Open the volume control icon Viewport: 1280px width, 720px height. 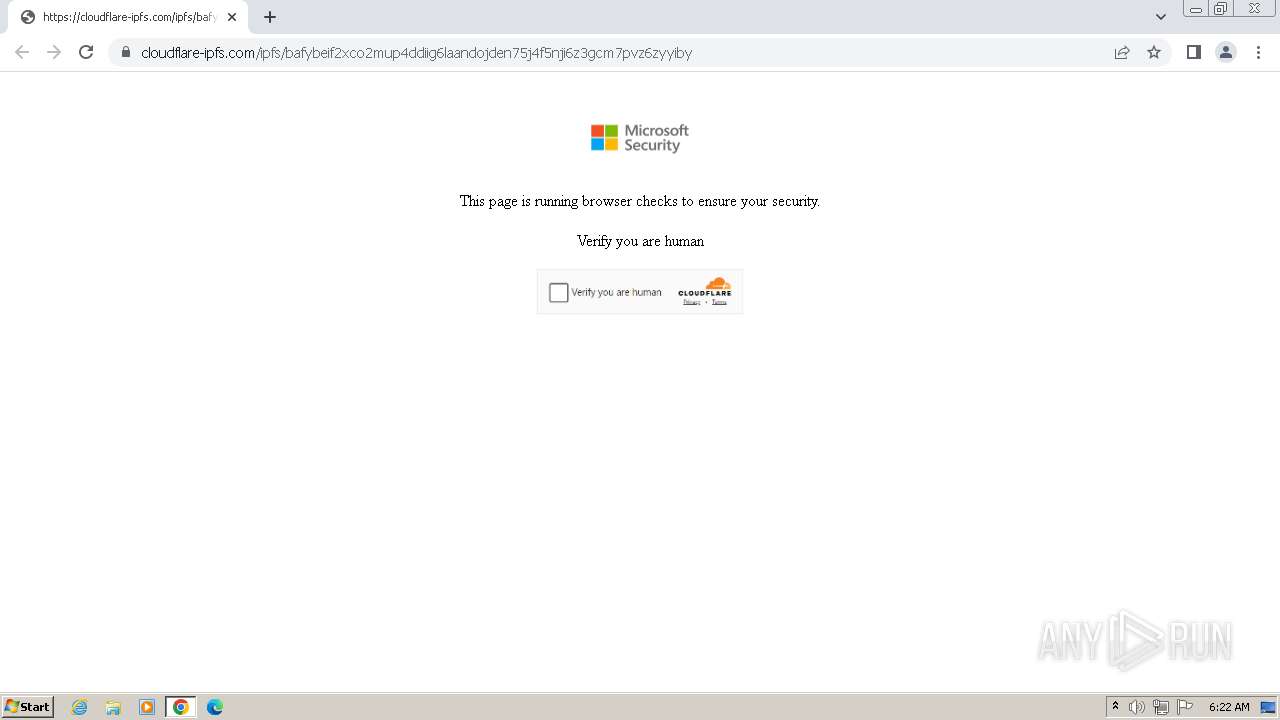click(x=1137, y=707)
